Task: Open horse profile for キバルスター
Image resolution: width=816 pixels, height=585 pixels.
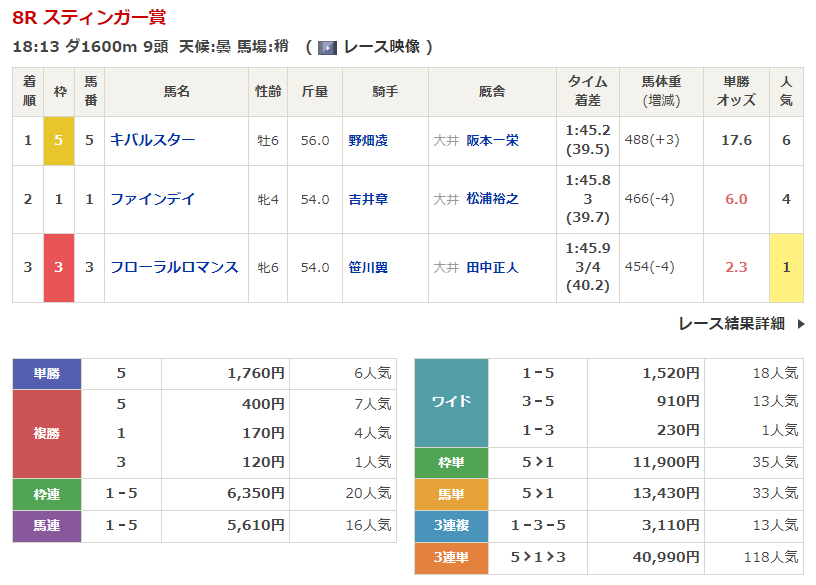Action: 153,141
